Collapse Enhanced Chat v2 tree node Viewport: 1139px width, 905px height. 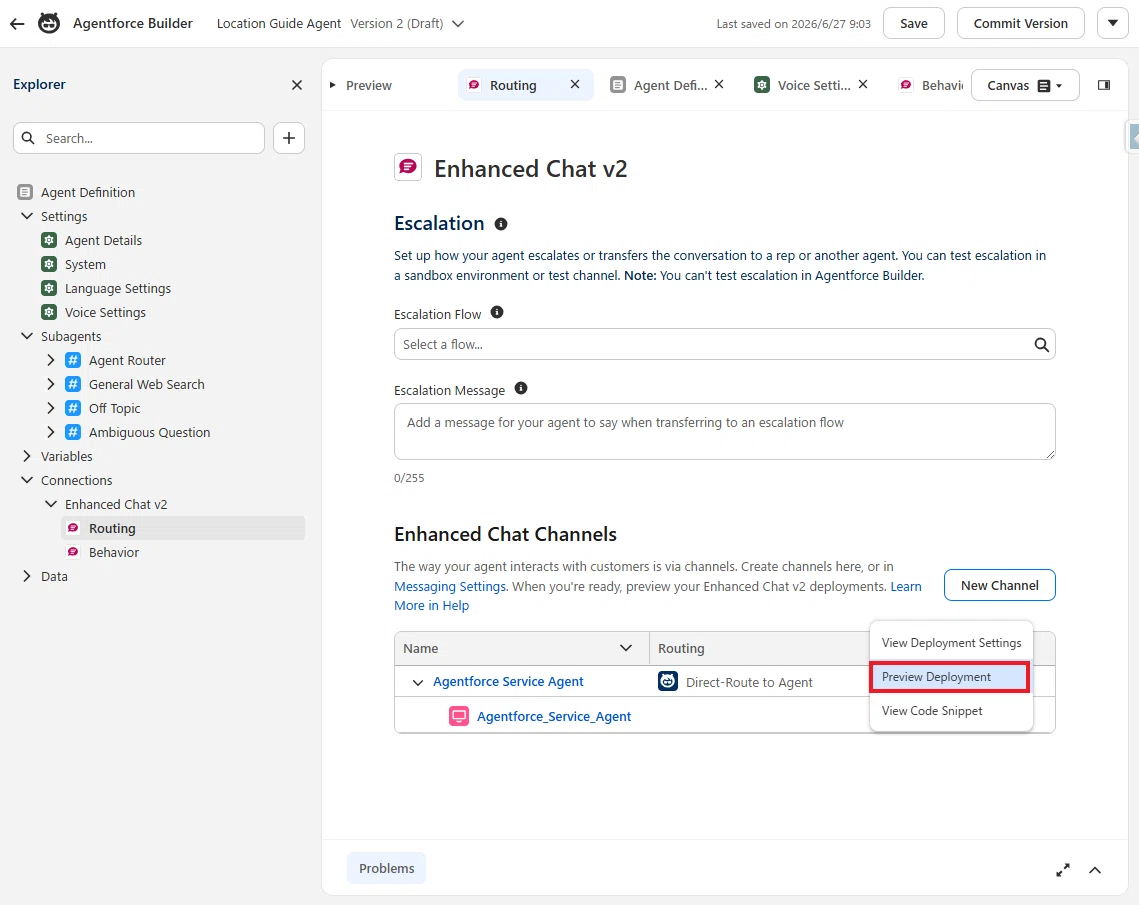51,504
